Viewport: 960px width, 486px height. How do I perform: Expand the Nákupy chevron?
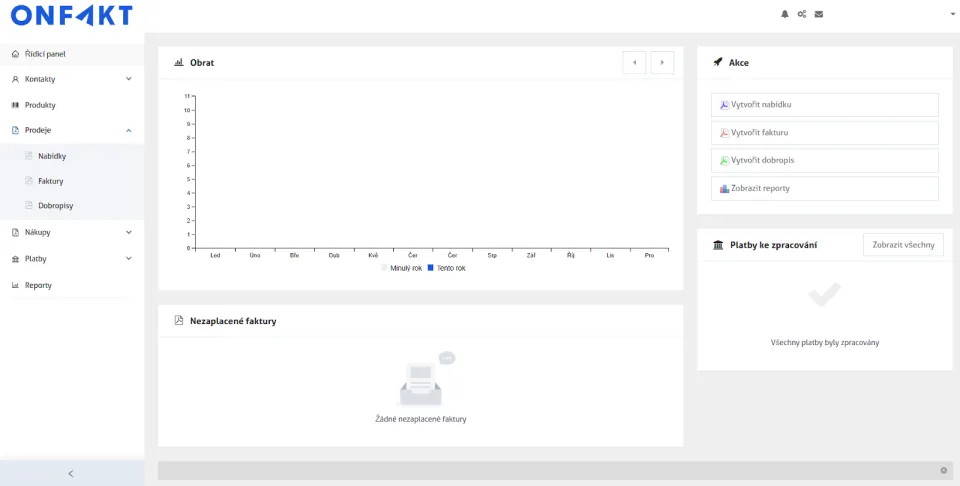(129, 233)
